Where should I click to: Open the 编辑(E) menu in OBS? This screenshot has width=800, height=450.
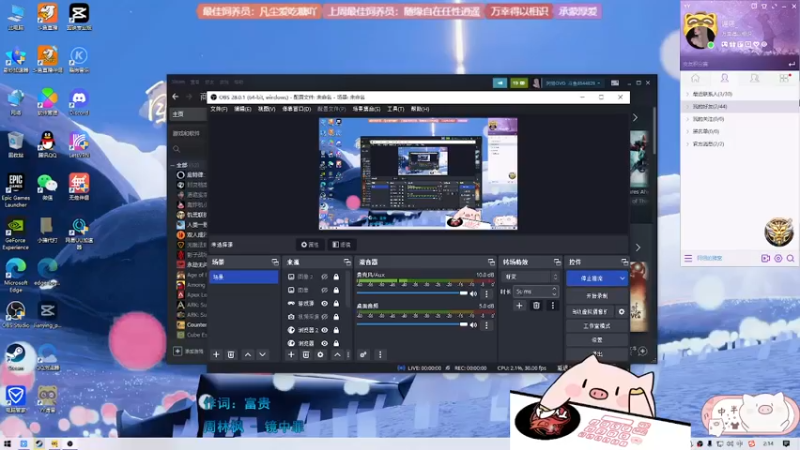242,109
